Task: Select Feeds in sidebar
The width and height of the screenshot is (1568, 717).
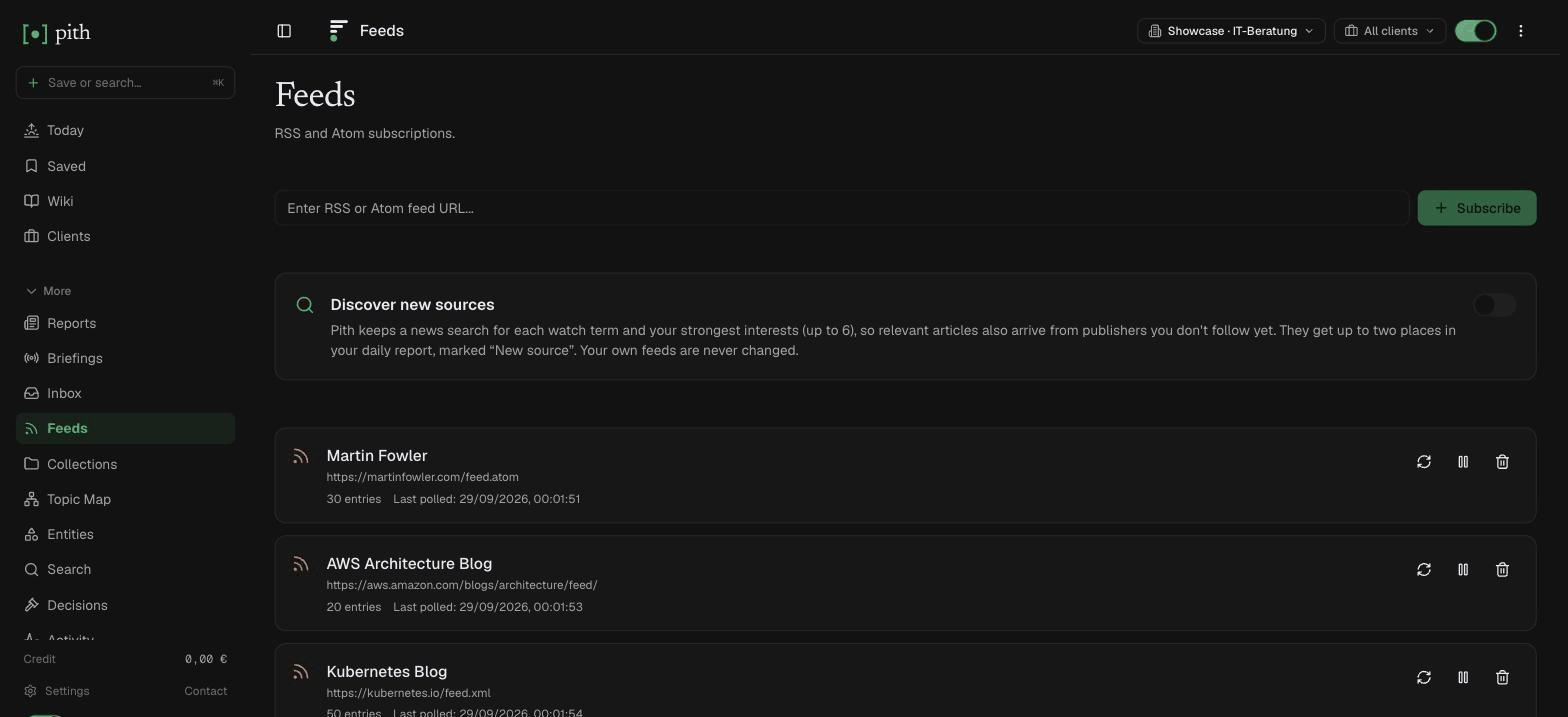Action: [125, 428]
